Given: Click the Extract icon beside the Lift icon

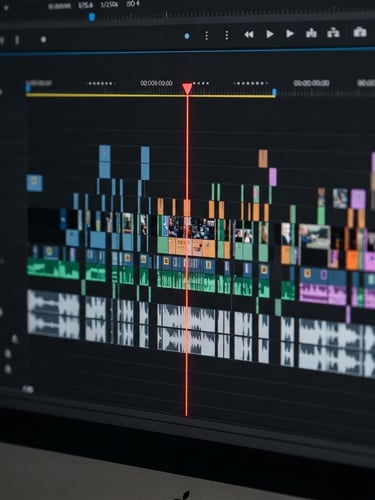Looking at the screenshot, I should [333, 33].
